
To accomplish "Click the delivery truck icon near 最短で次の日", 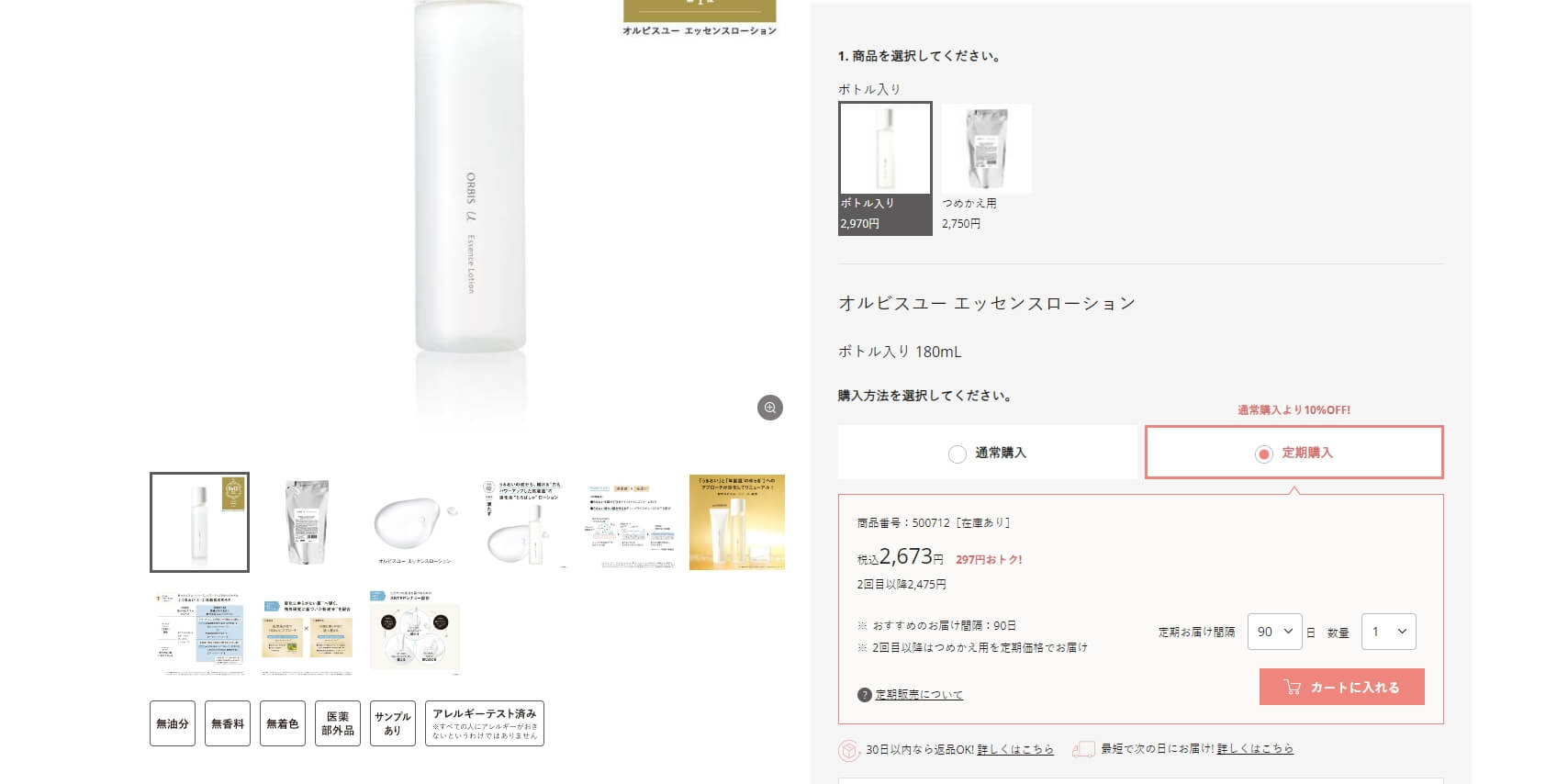I will (1083, 750).
